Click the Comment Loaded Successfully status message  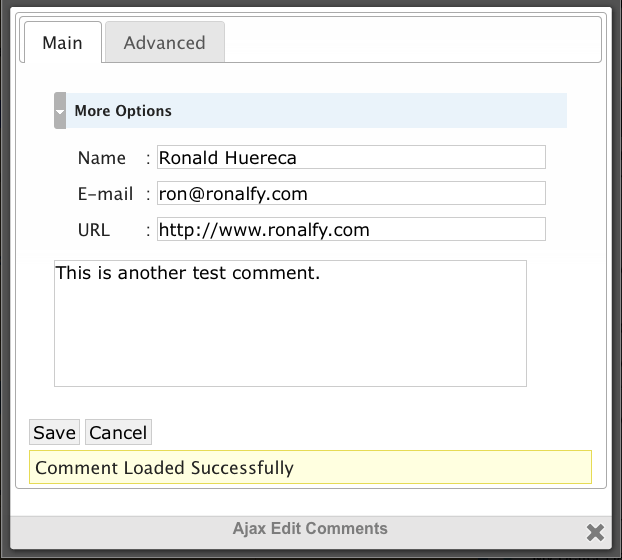(164, 467)
